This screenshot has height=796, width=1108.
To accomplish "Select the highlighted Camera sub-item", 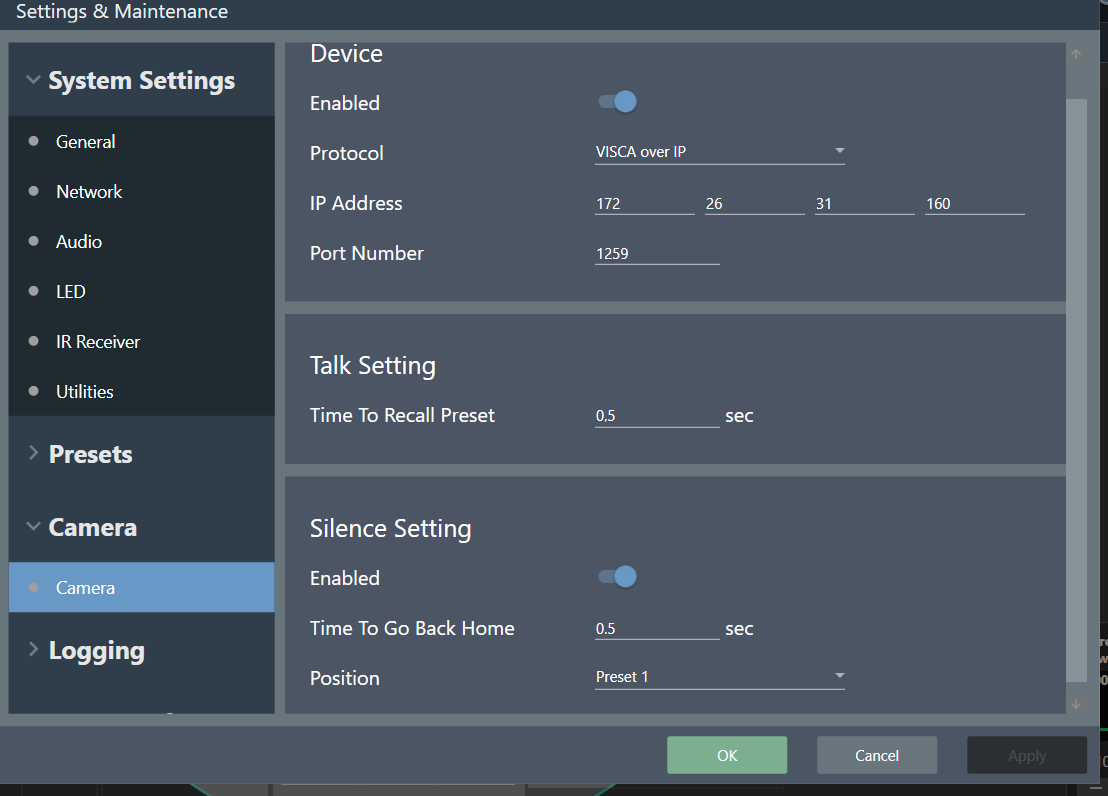I will (141, 587).
